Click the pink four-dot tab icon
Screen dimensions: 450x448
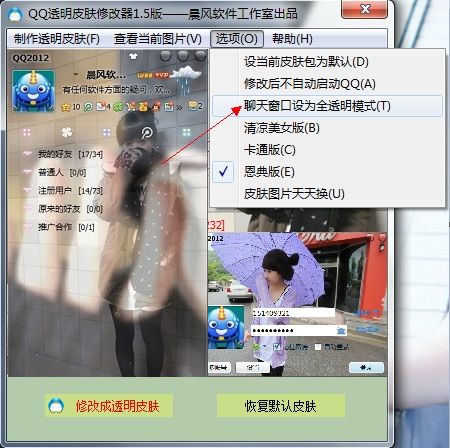pyautogui.click(x=27, y=133)
